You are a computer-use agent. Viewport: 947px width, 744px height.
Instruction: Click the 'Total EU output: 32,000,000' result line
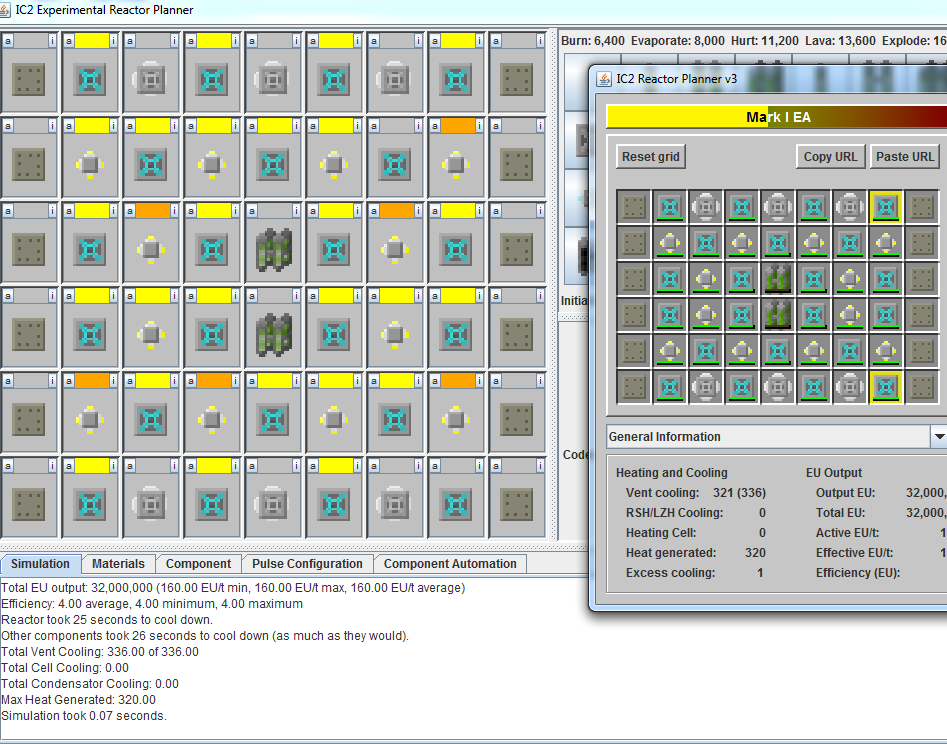(233, 588)
